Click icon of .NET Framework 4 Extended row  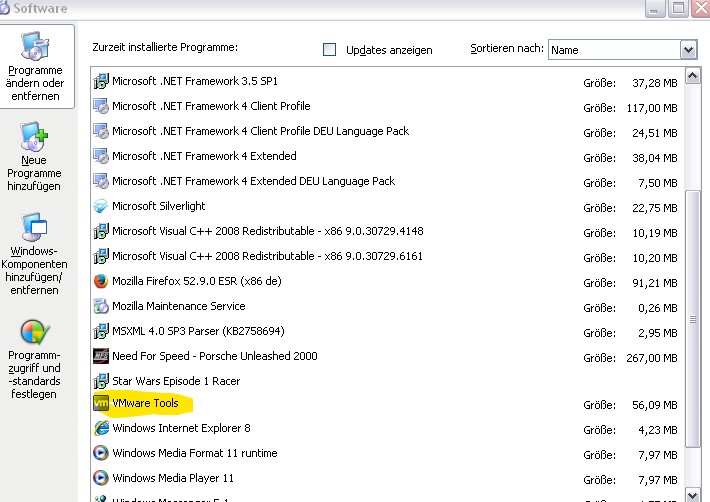pyautogui.click(x=101, y=156)
